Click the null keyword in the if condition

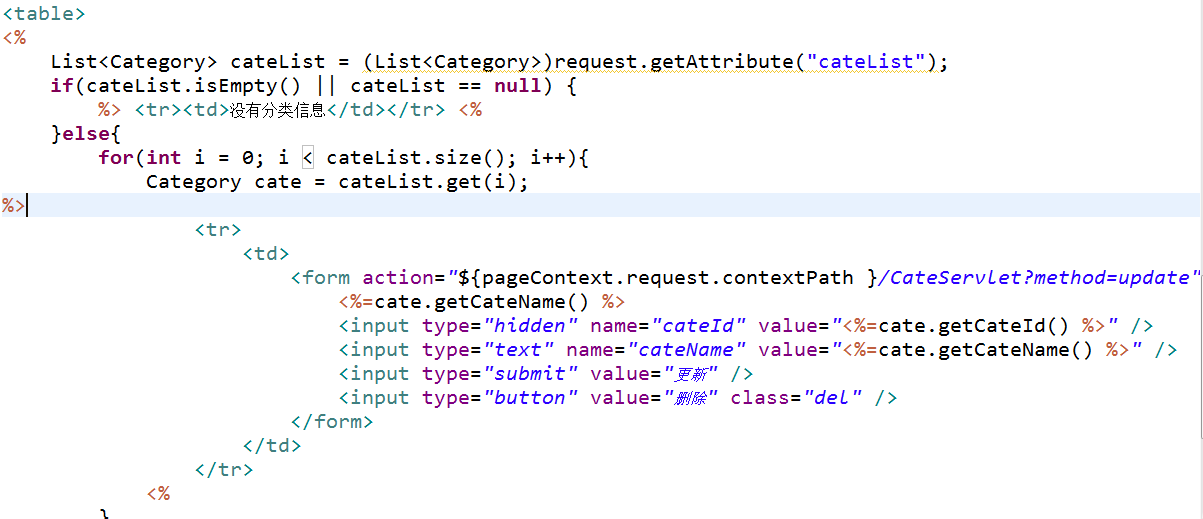coord(517,86)
